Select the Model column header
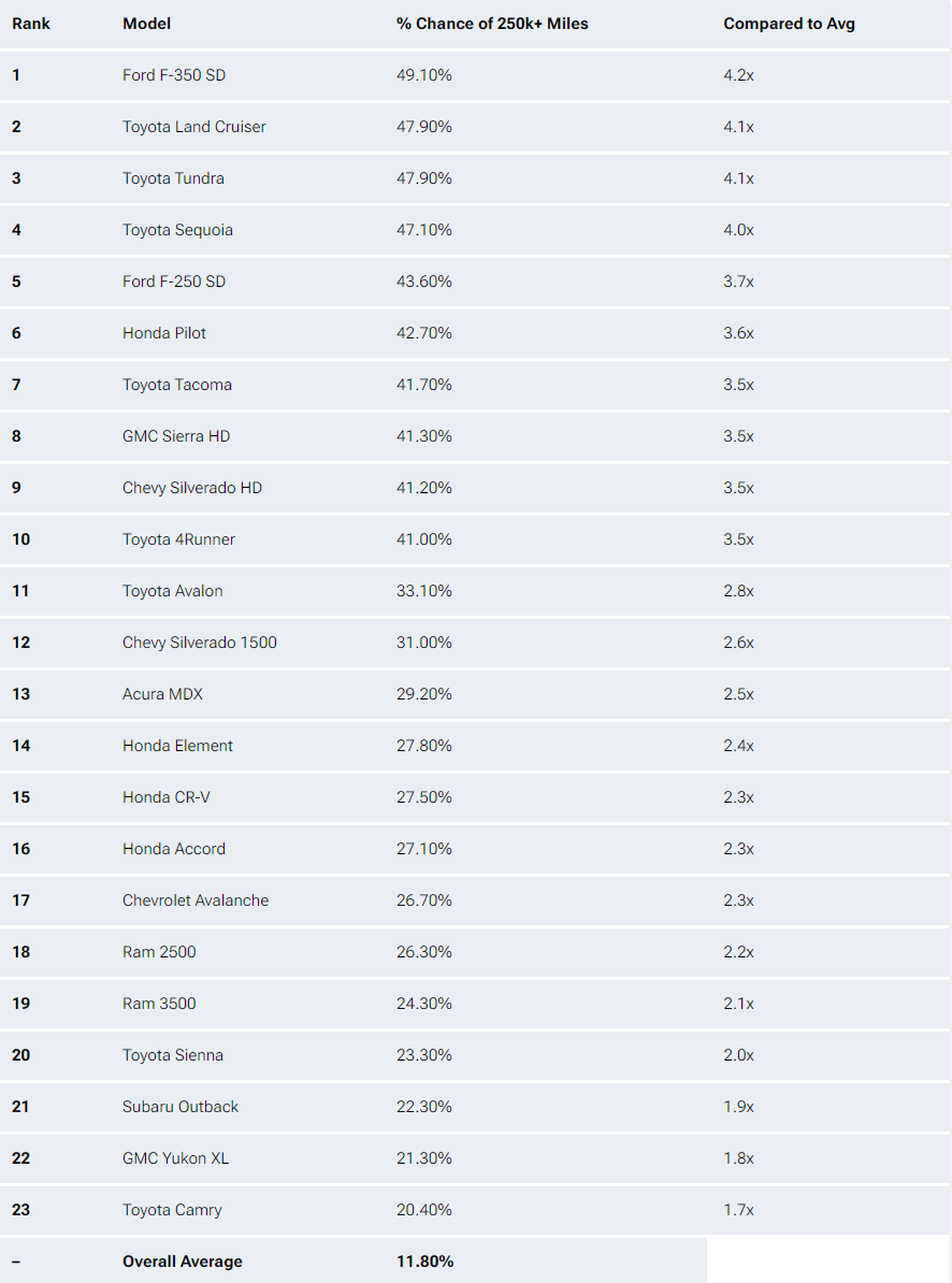This screenshot has width=952, height=1283. point(147,23)
